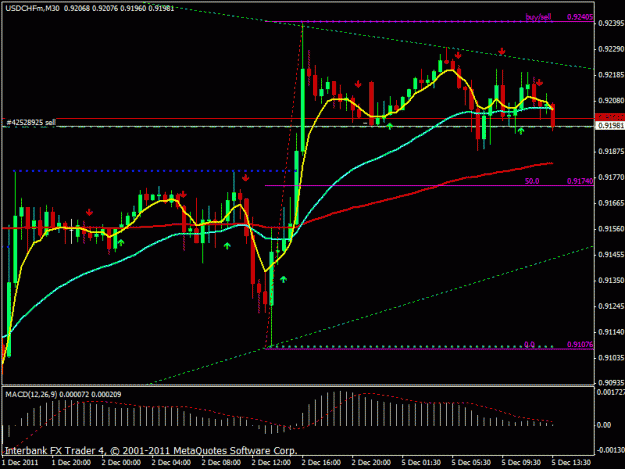Viewport: 625px width, 469px height.
Task: Click the 0.91560 price axis label
Action: (611, 229)
